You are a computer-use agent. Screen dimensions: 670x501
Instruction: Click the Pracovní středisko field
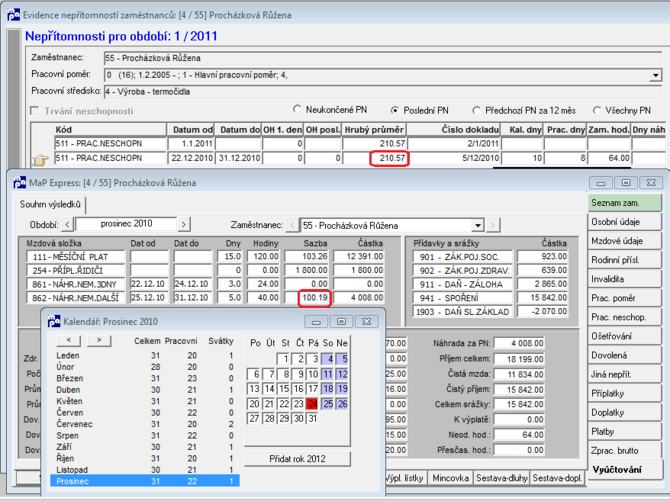[x=382, y=91]
